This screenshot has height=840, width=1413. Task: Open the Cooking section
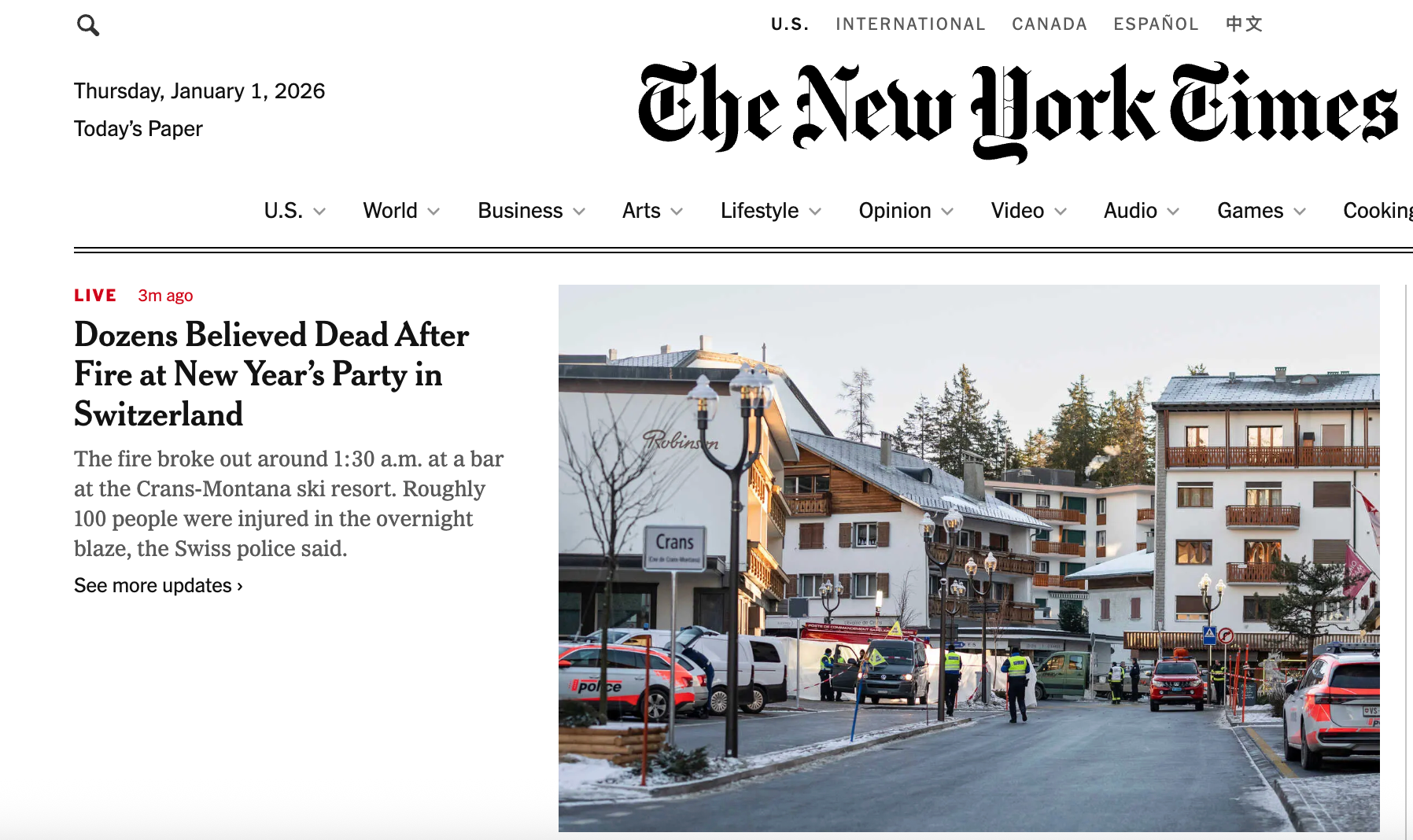(1378, 211)
